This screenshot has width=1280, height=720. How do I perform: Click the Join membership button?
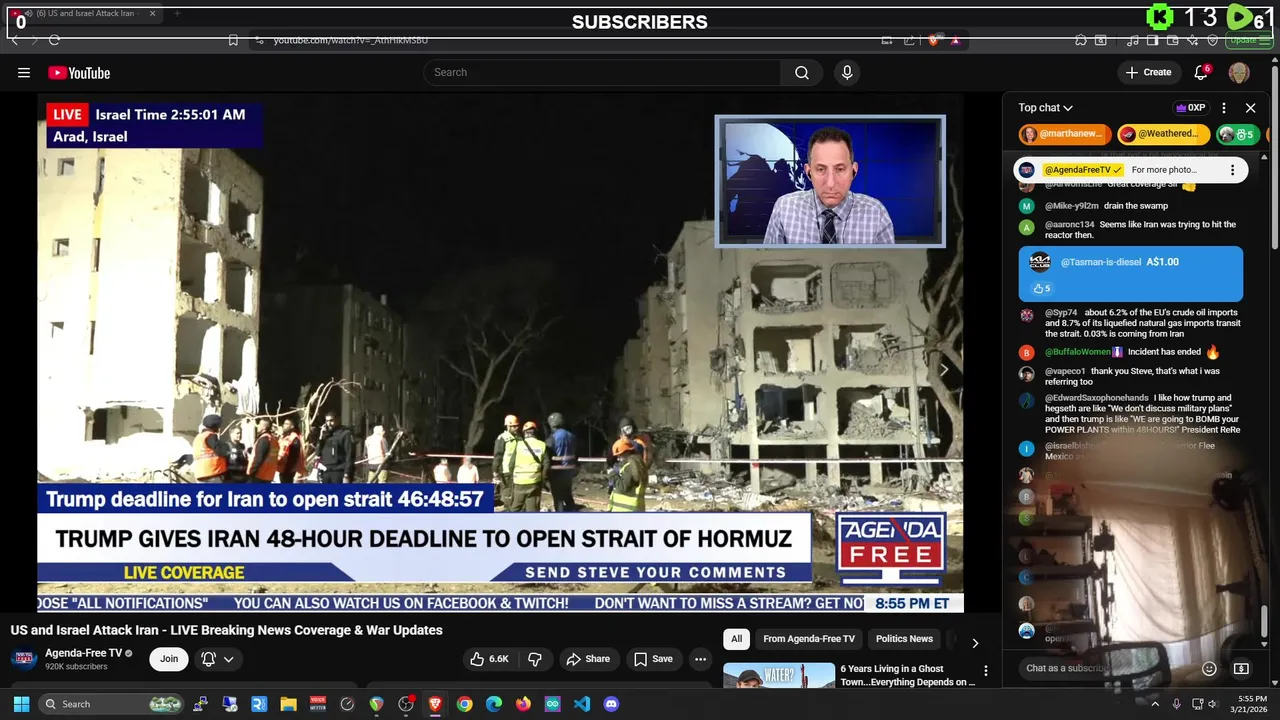click(169, 659)
